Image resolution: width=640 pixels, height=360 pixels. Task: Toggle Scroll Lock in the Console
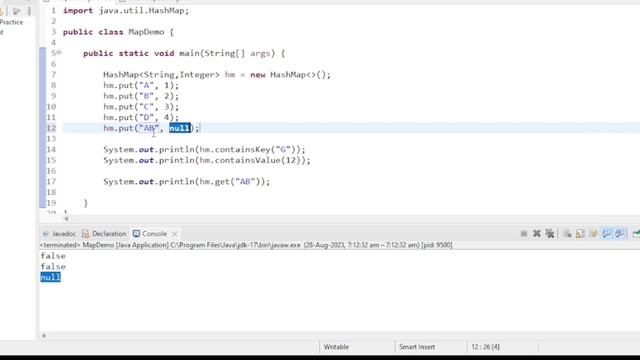point(580,233)
